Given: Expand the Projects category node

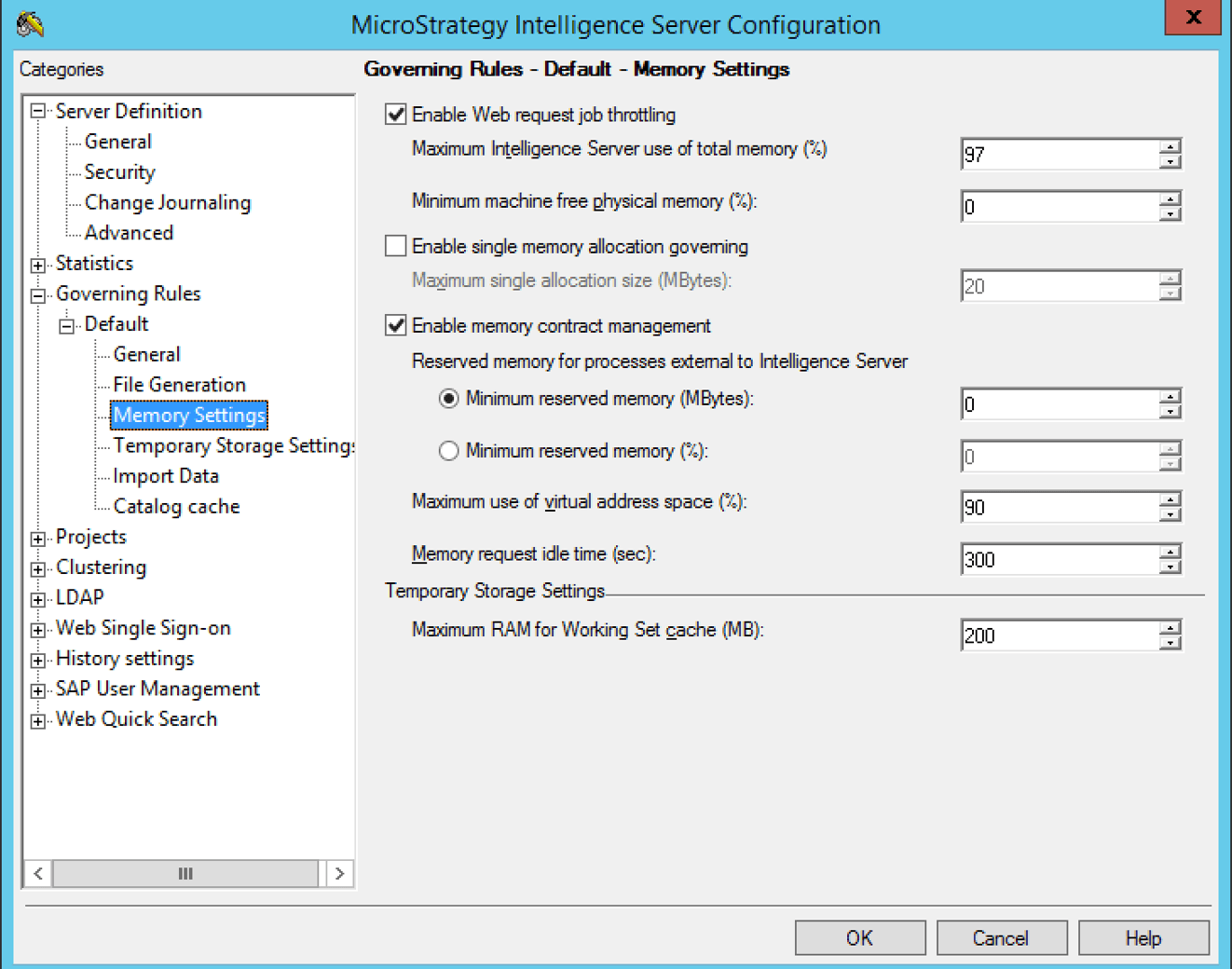Looking at the screenshot, I should point(38,539).
